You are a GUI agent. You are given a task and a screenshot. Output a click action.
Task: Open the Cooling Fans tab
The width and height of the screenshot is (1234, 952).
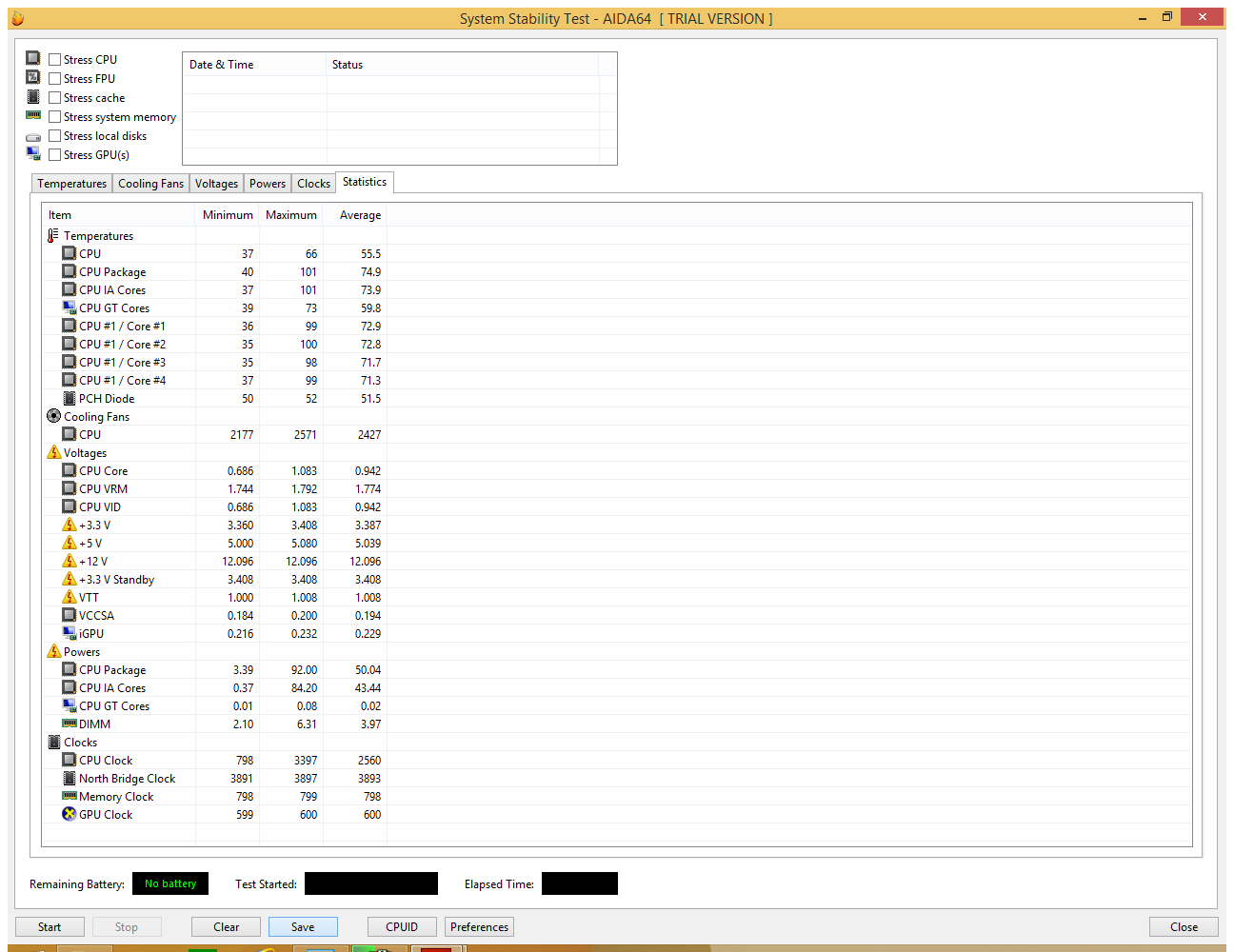point(150,184)
